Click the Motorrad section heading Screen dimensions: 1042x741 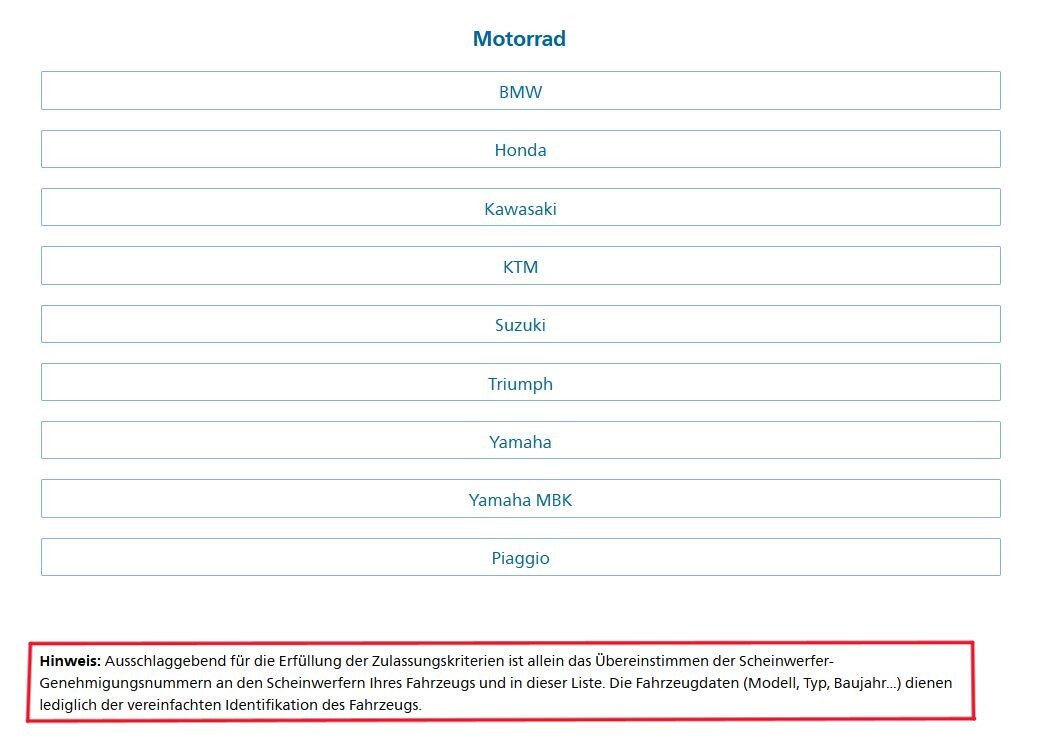tap(519, 39)
